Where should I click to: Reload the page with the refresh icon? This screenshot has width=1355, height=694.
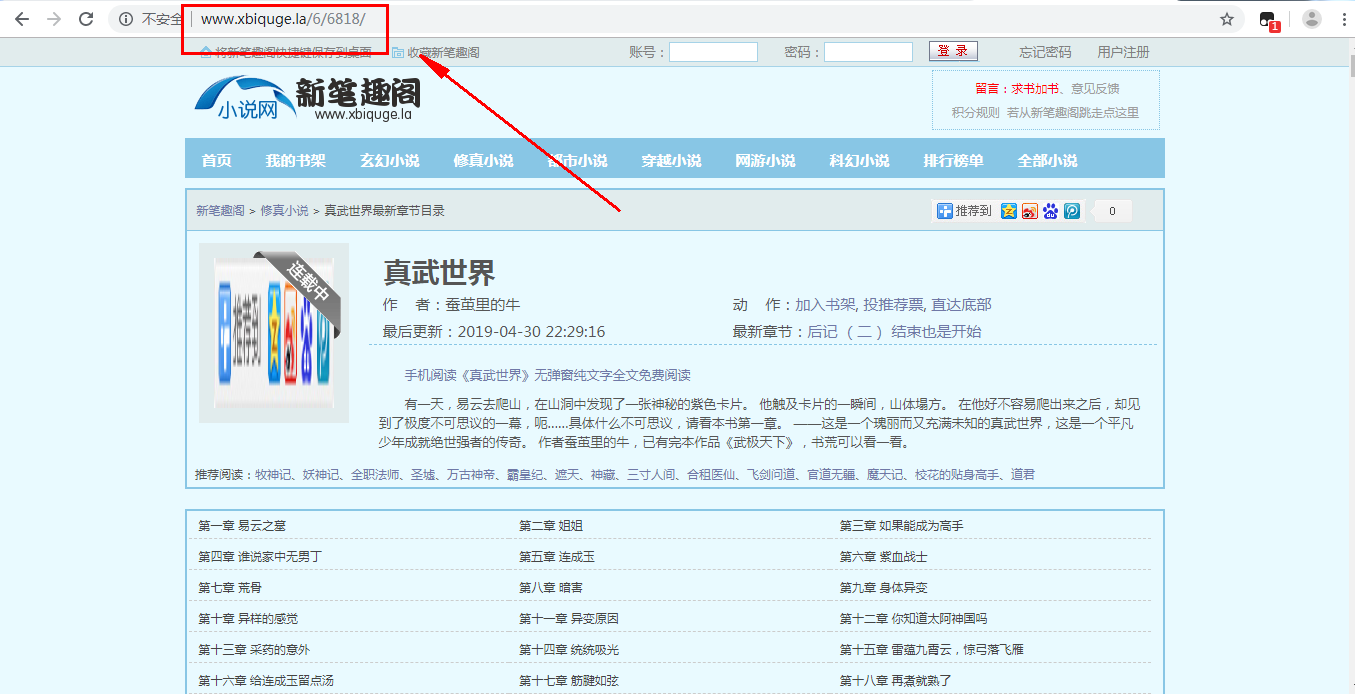87,19
